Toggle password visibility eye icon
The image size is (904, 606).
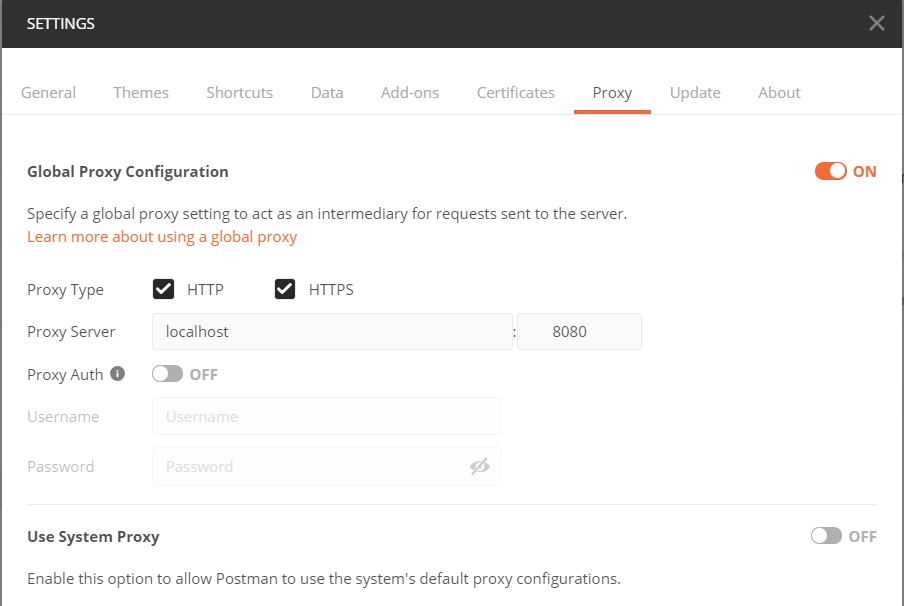pyautogui.click(x=480, y=466)
